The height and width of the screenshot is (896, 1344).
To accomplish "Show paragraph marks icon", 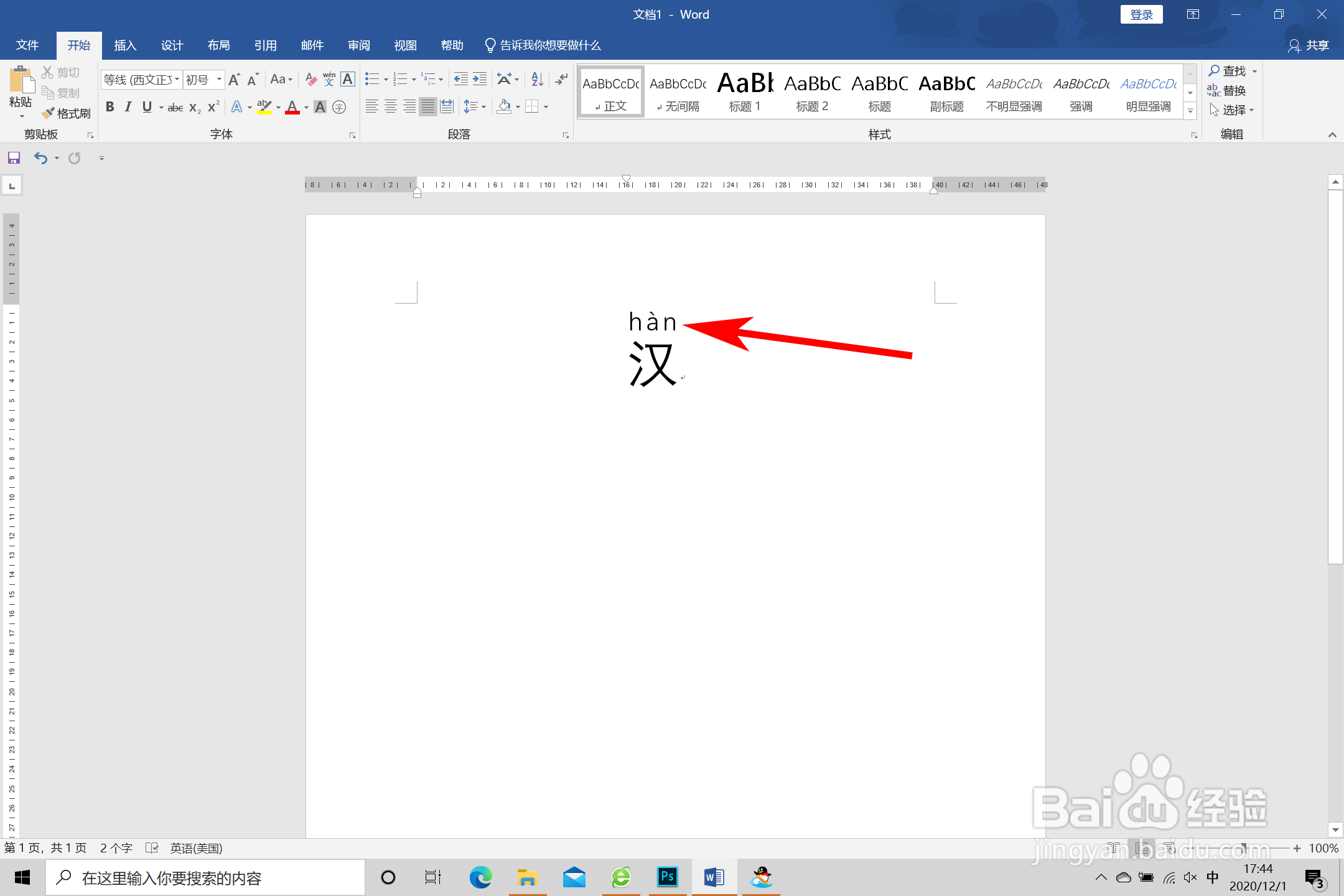I will point(561,80).
